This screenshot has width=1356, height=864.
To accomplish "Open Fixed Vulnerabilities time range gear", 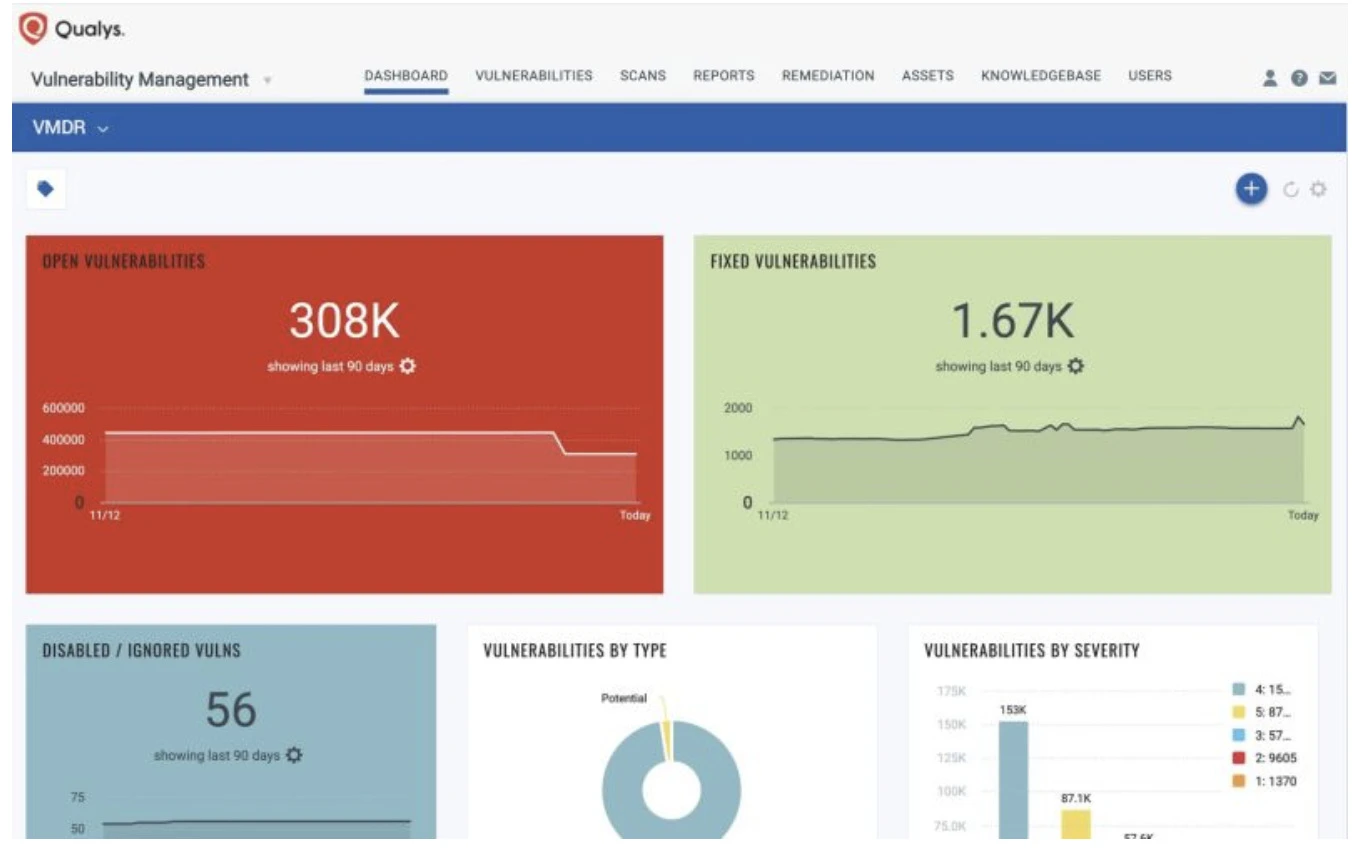I will (1075, 366).
